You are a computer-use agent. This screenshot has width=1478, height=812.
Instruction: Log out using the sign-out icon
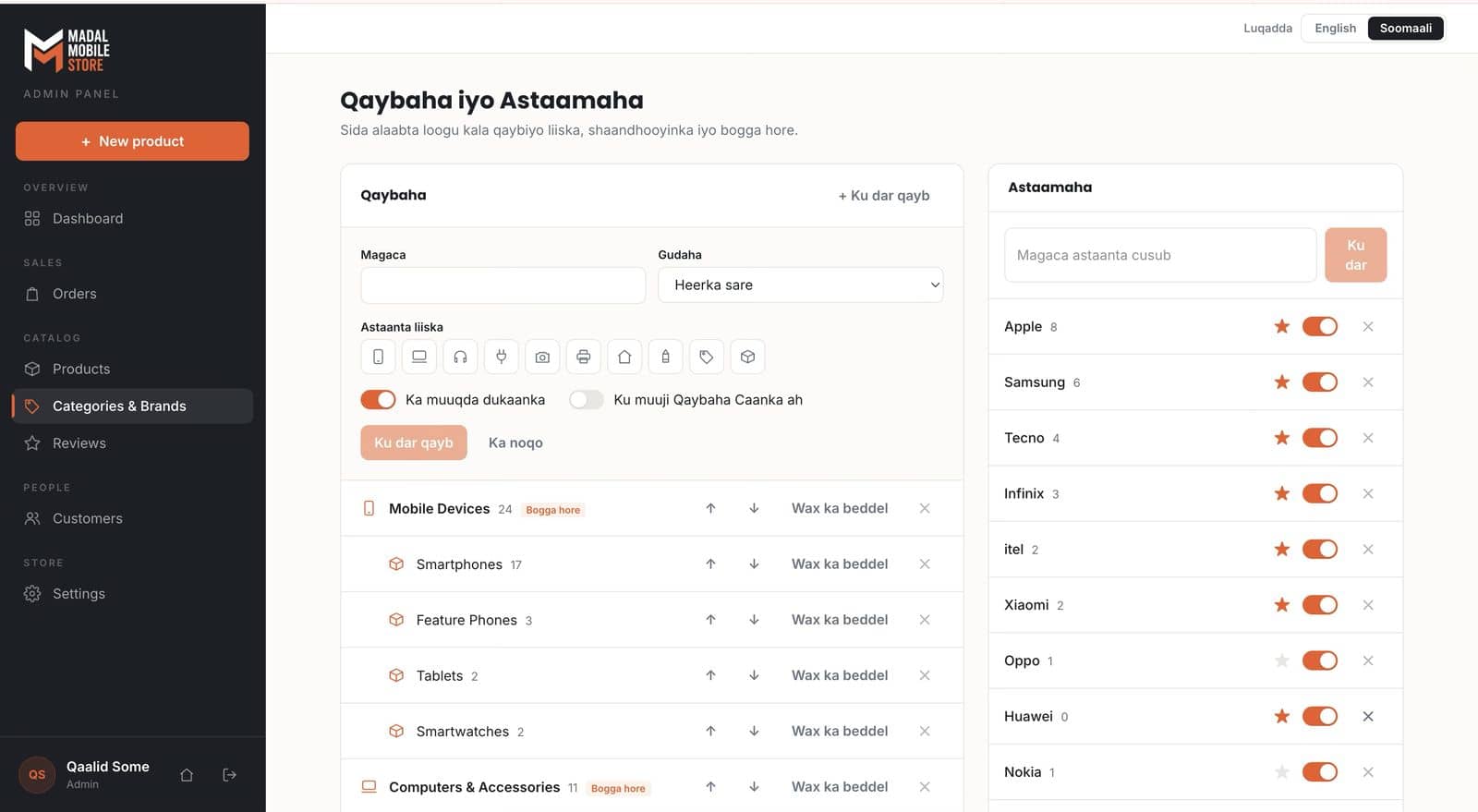230,775
